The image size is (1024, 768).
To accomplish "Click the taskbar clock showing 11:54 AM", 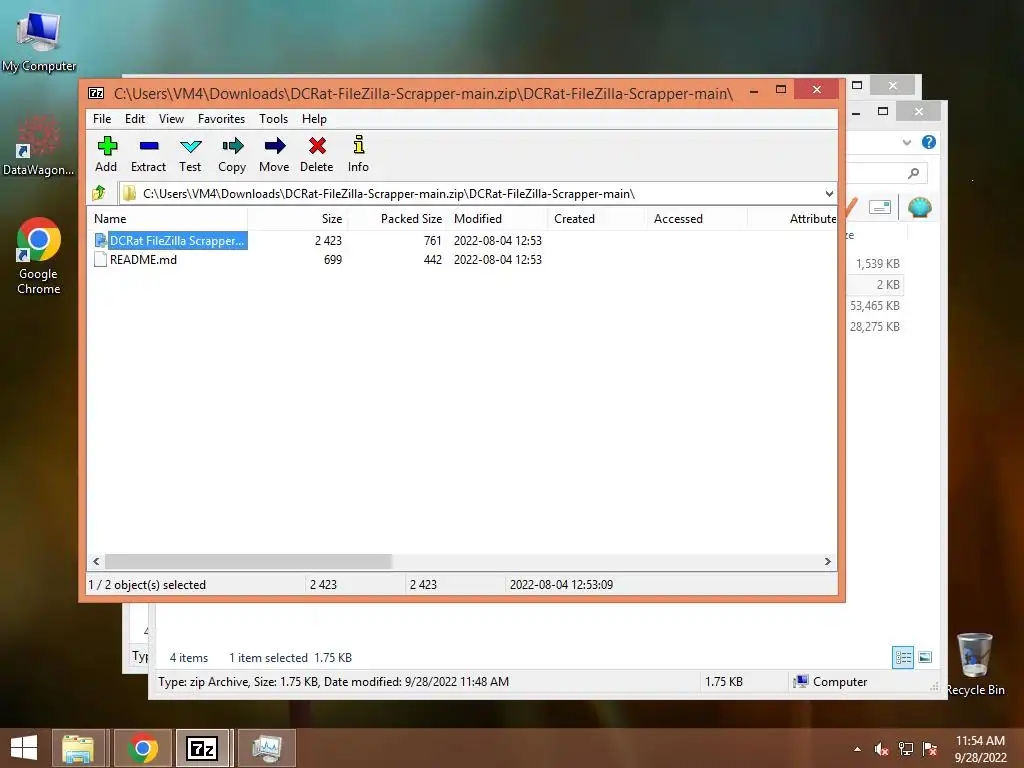I will [x=980, y=748].
